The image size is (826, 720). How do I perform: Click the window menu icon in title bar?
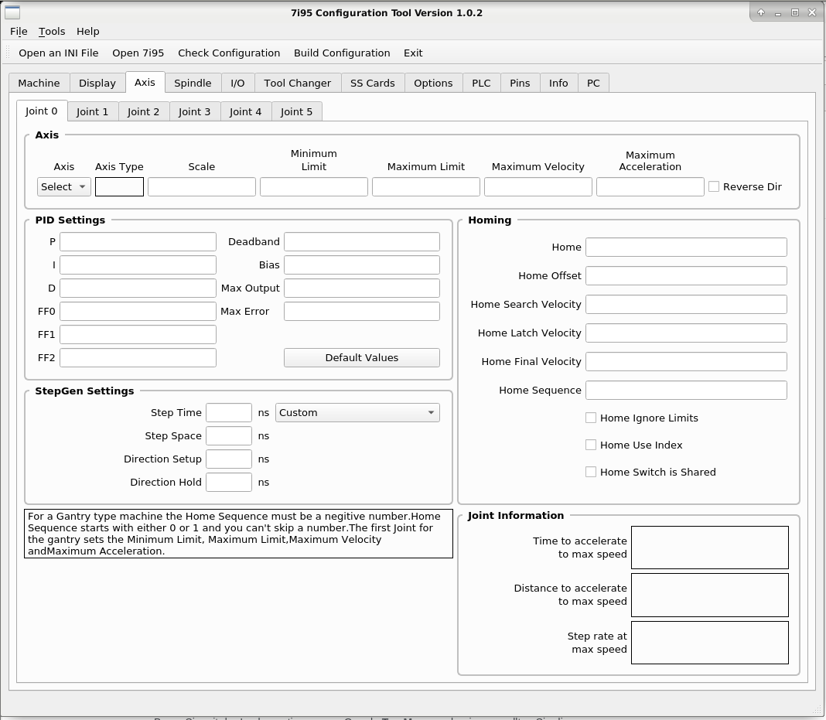pos(12,13)
